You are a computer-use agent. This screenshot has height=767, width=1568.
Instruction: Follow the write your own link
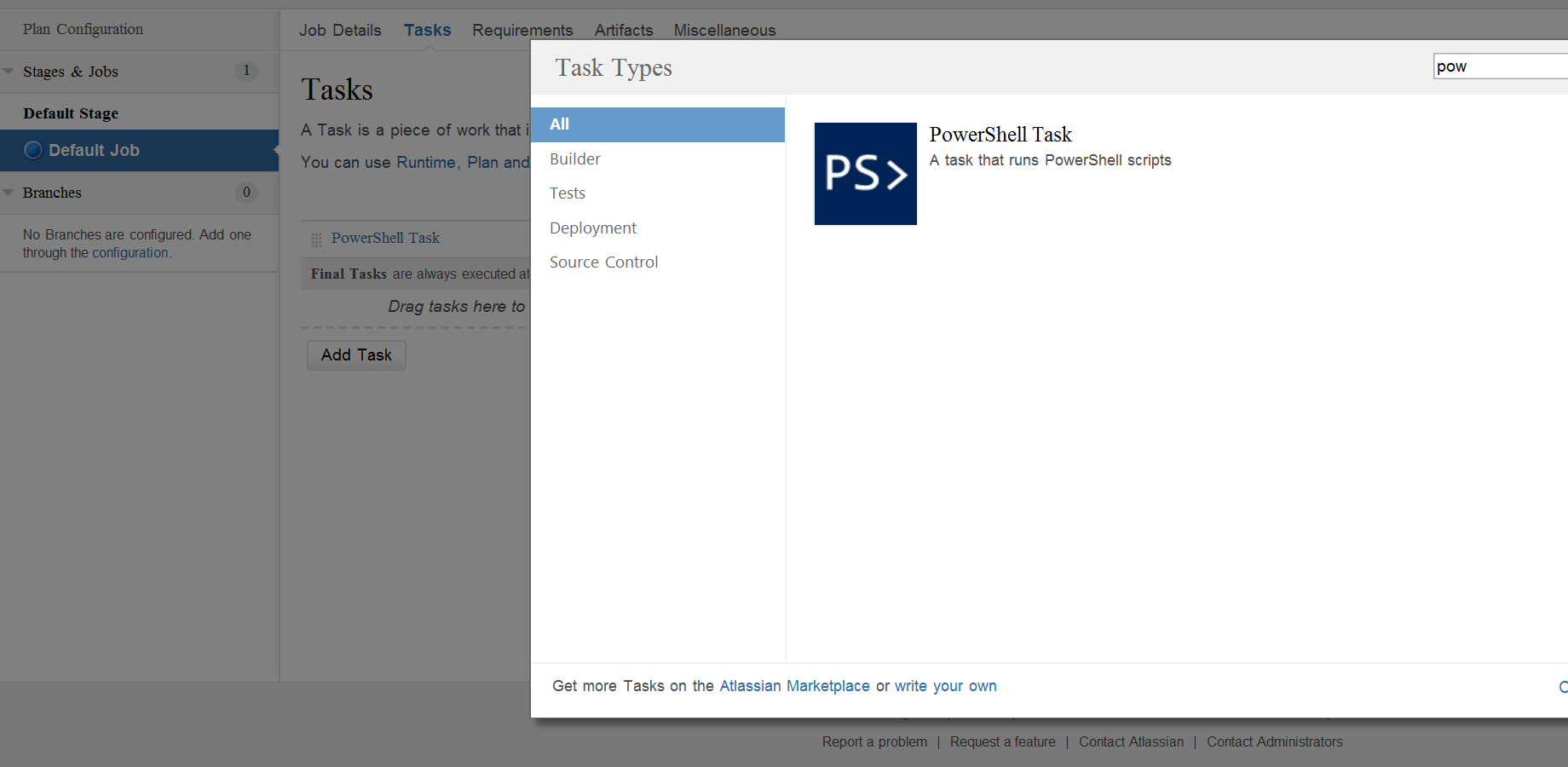[x=945, y=686]
